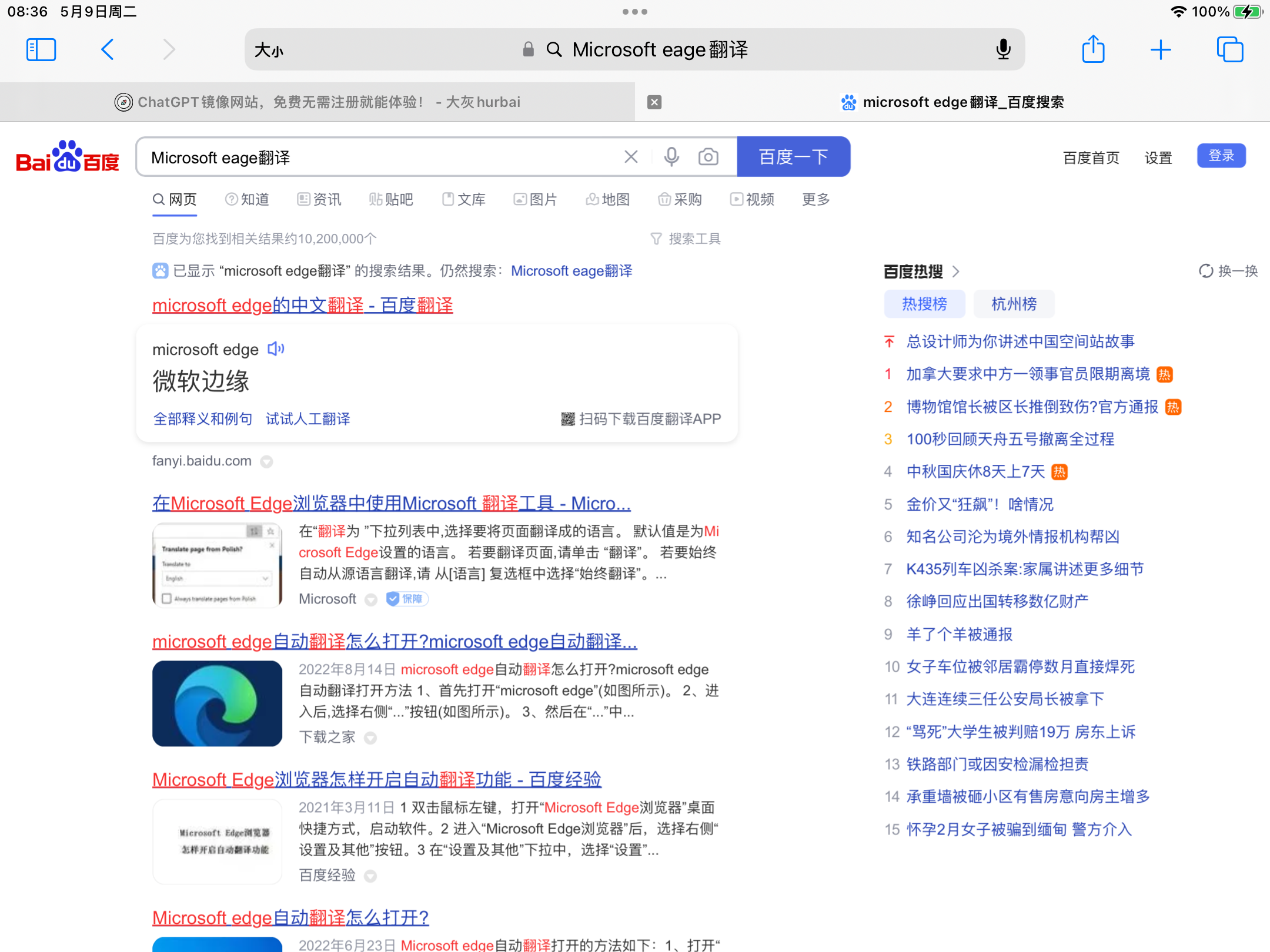Open Safari sidebar panel
This screenshot has height=952, width=1270.
[41, 49]
